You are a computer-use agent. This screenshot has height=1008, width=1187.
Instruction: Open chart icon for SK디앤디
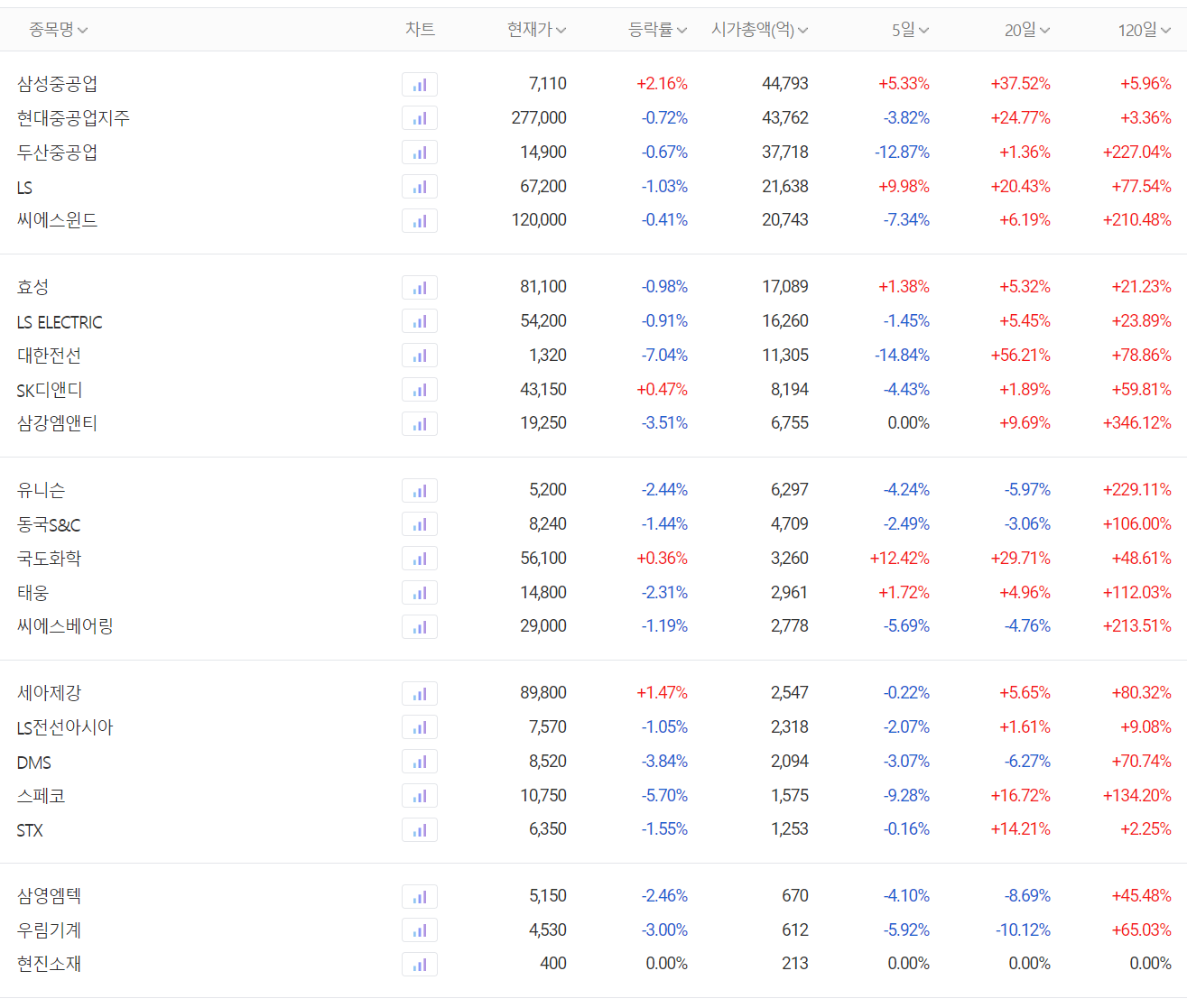pos(420,390)
